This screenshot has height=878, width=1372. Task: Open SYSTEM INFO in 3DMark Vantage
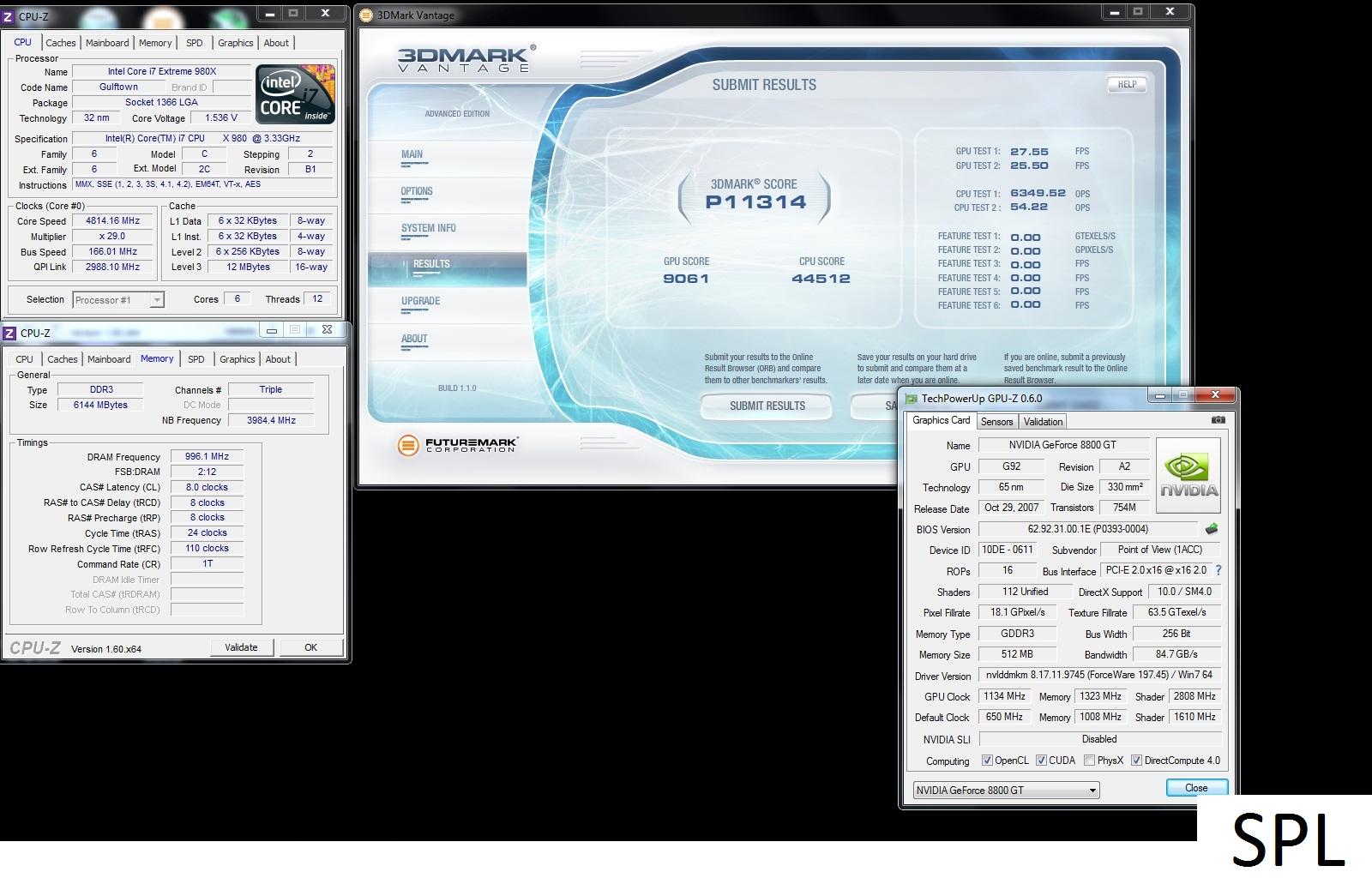[429, 229]
